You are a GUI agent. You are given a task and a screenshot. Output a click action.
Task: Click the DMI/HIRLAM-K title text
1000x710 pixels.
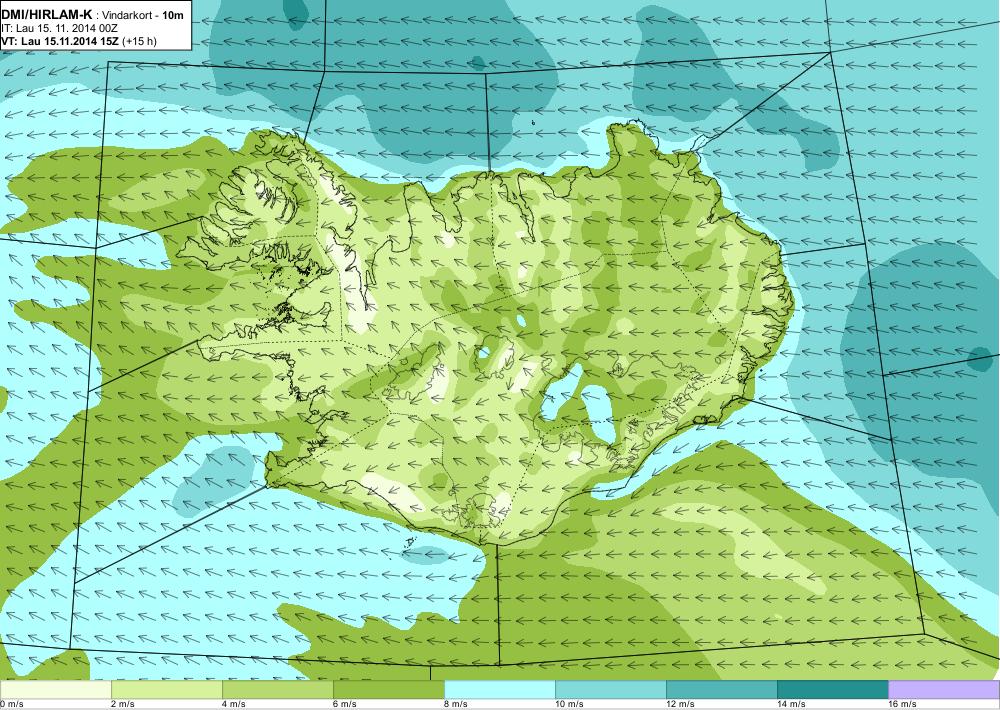click(x=47, y=15)
